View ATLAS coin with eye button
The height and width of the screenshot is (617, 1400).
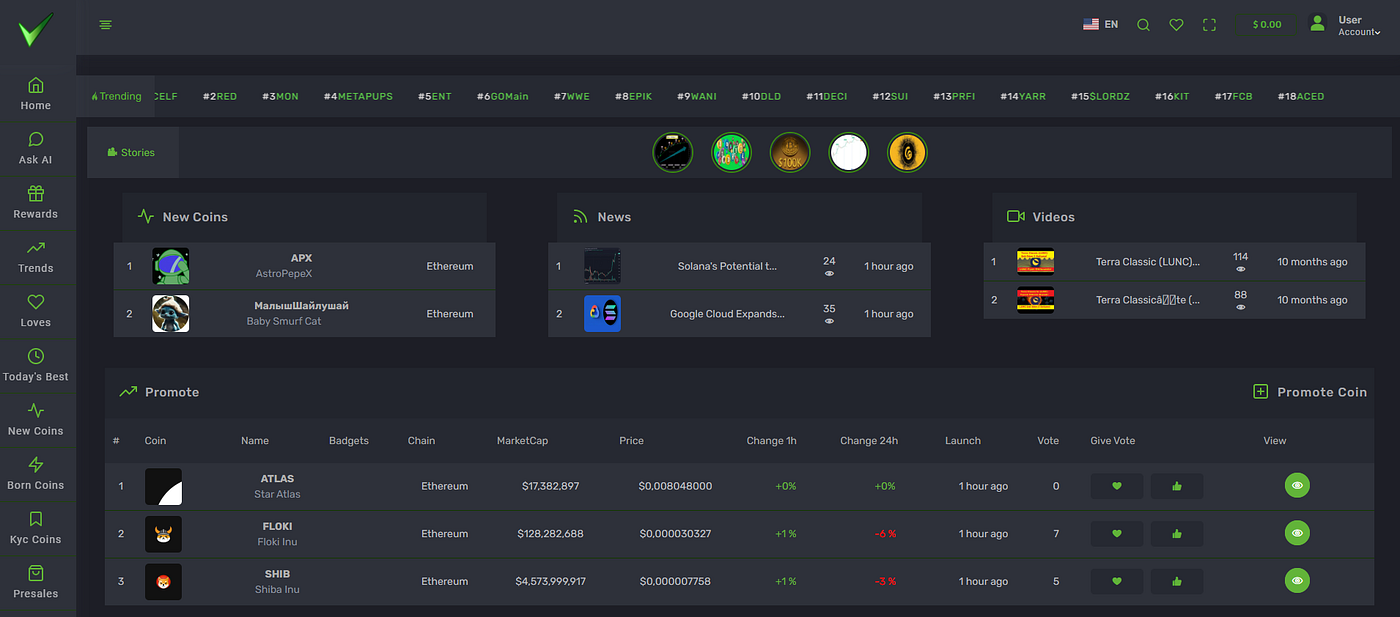[x=1297, y=486]
